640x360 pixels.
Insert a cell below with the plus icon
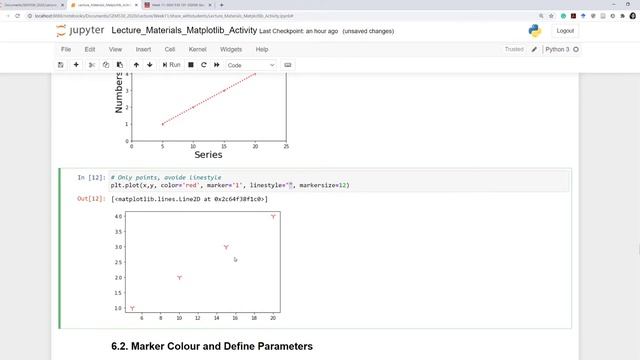(x=76, y=65)
